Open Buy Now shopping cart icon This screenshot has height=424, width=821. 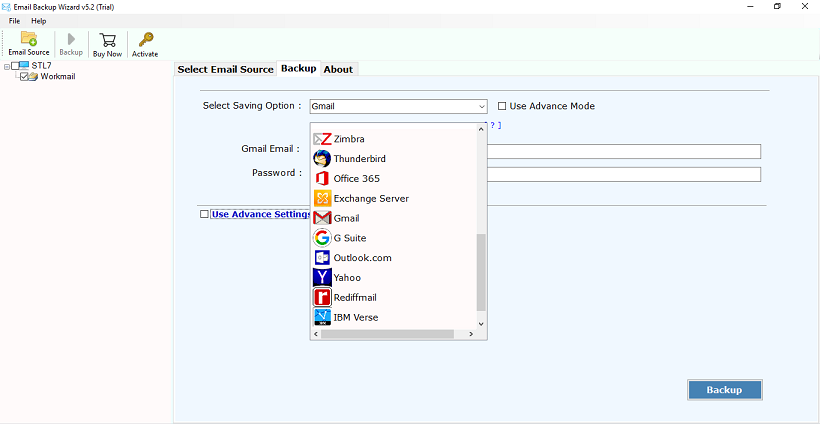107,40
